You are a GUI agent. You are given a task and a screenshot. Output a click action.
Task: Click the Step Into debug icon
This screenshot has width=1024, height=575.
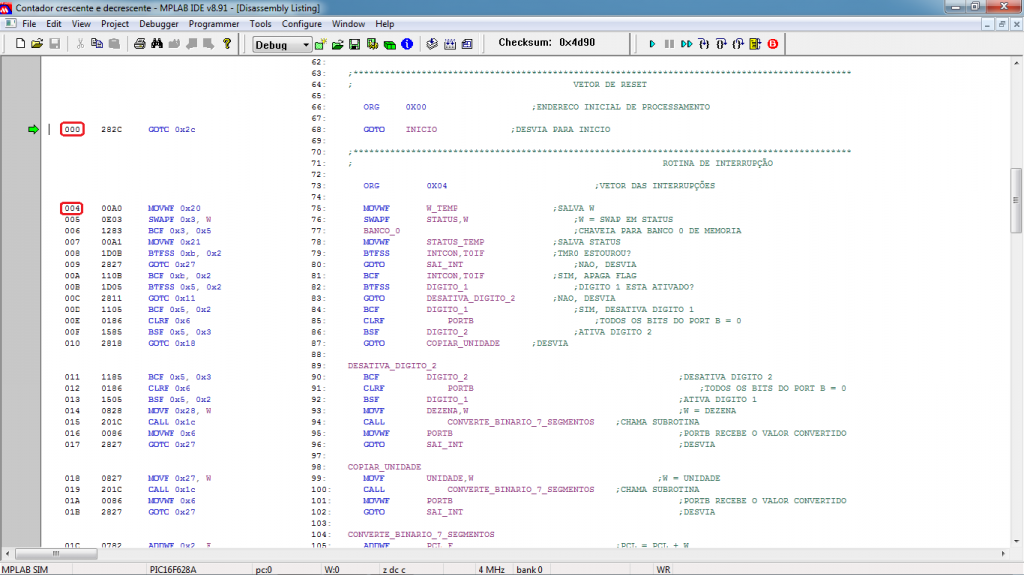[703, 44]
